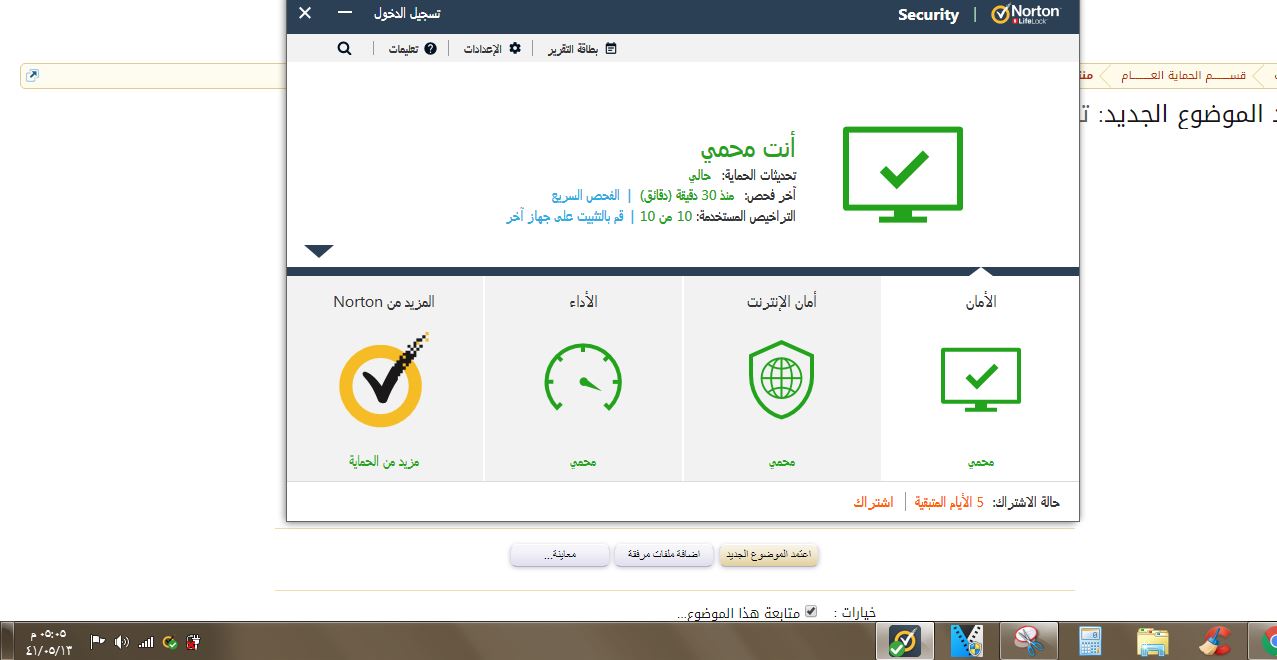Click the Sign In (تسجيل الدخول) link
The image size is (1277, 660).
coord(407,14)
